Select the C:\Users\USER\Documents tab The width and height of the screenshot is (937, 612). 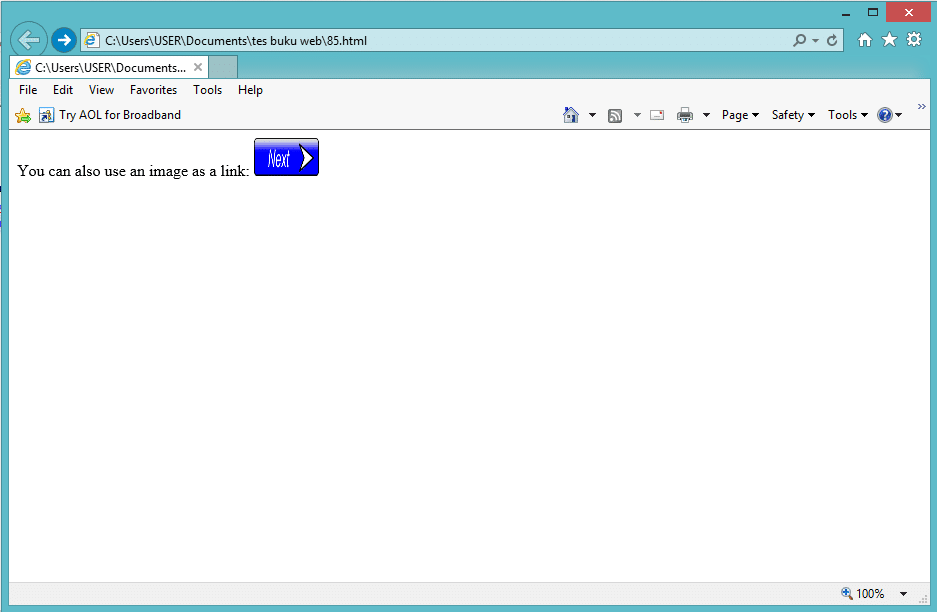[x=105, y=66]
